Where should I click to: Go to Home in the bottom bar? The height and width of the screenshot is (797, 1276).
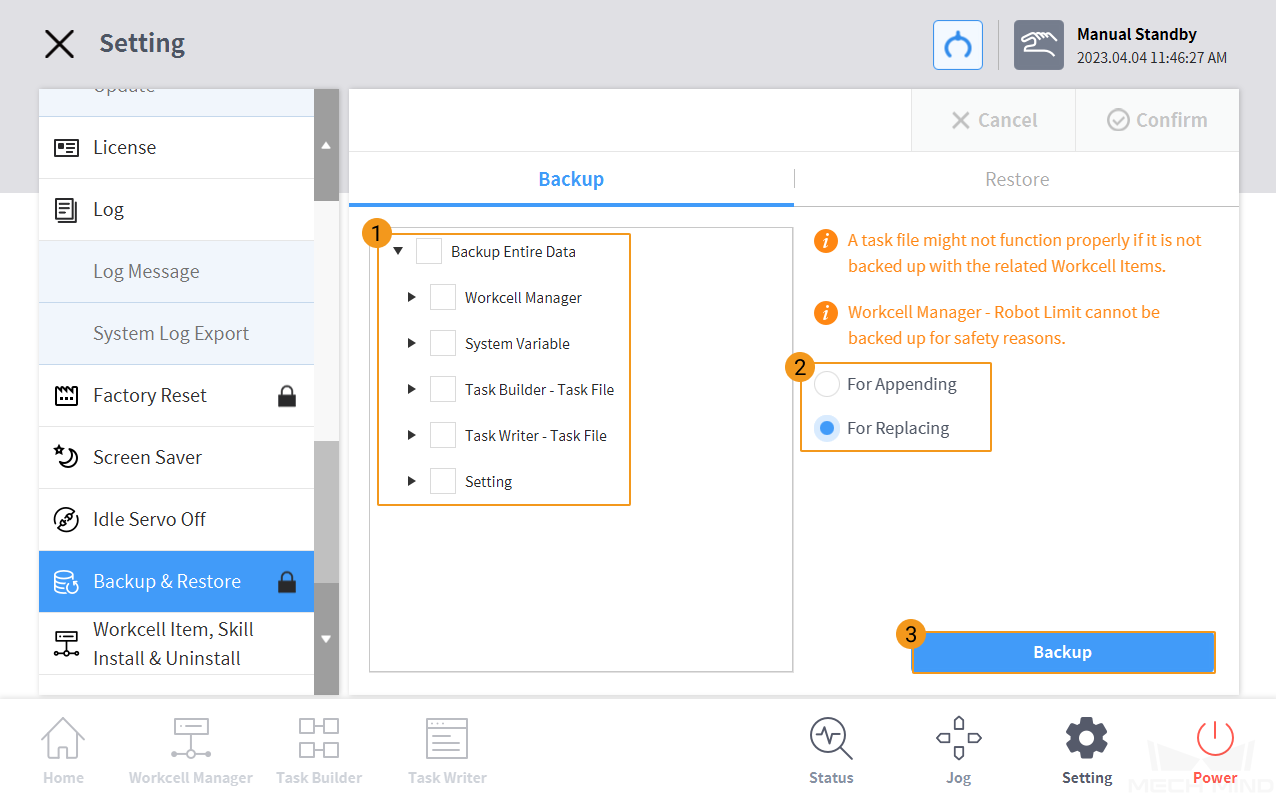[x=63, y=751]
